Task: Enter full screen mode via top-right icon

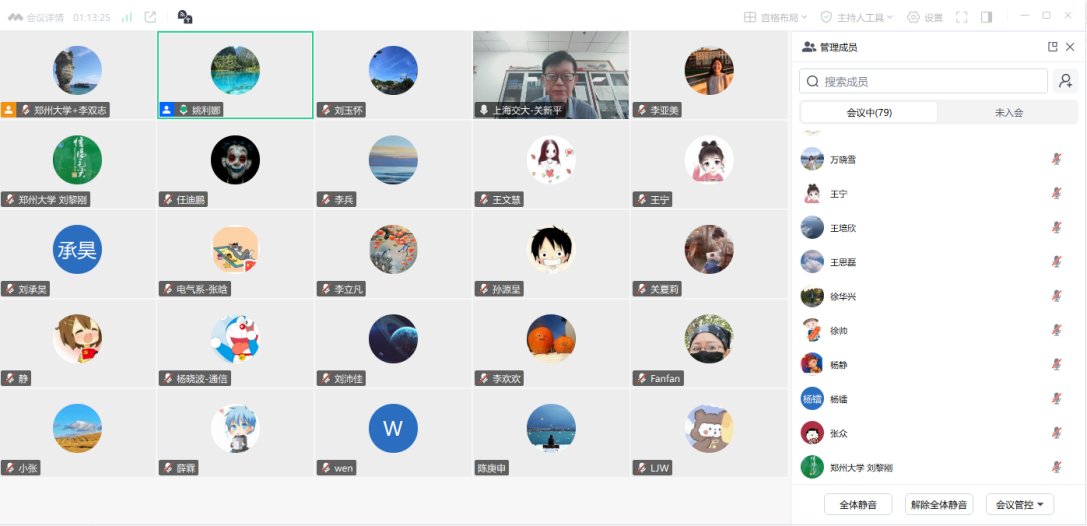Action: tap(961, 17)
